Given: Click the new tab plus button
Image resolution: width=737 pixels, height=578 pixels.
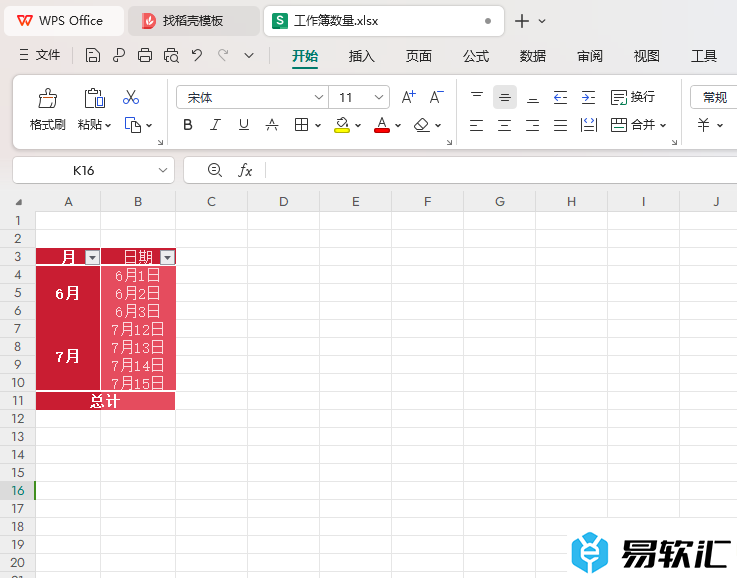Looking at the screenshot, I should click(x=522, y=21).
